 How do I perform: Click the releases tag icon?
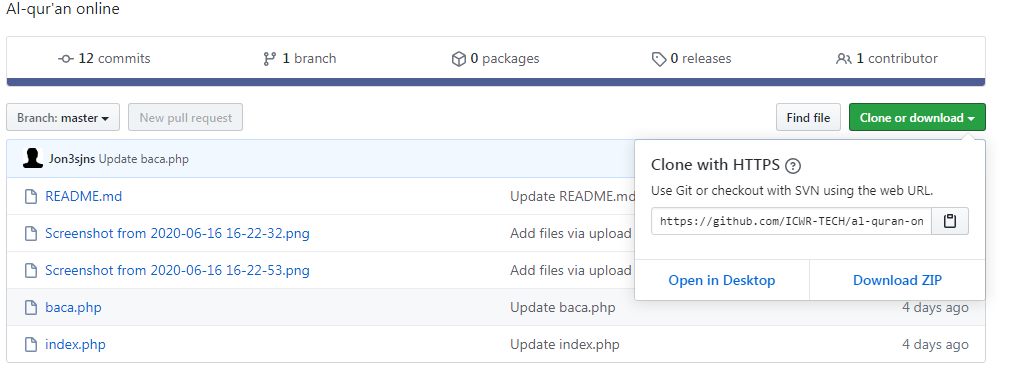coord(659,60)
